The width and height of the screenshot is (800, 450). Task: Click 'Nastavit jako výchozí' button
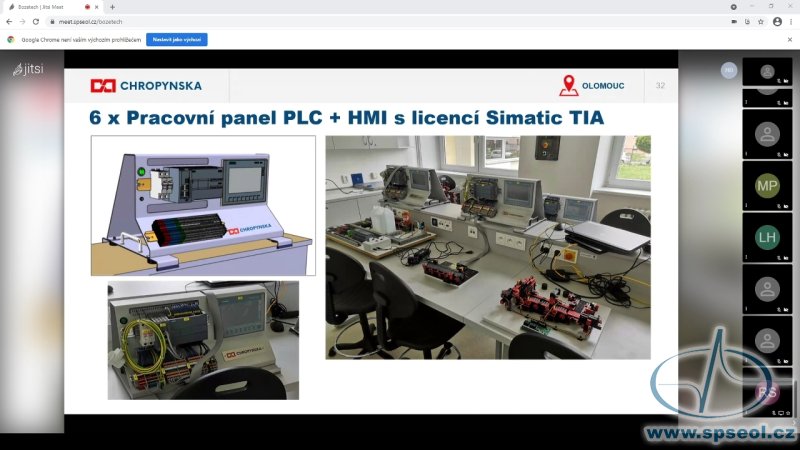pyautogui.click(x=177, y=39)
